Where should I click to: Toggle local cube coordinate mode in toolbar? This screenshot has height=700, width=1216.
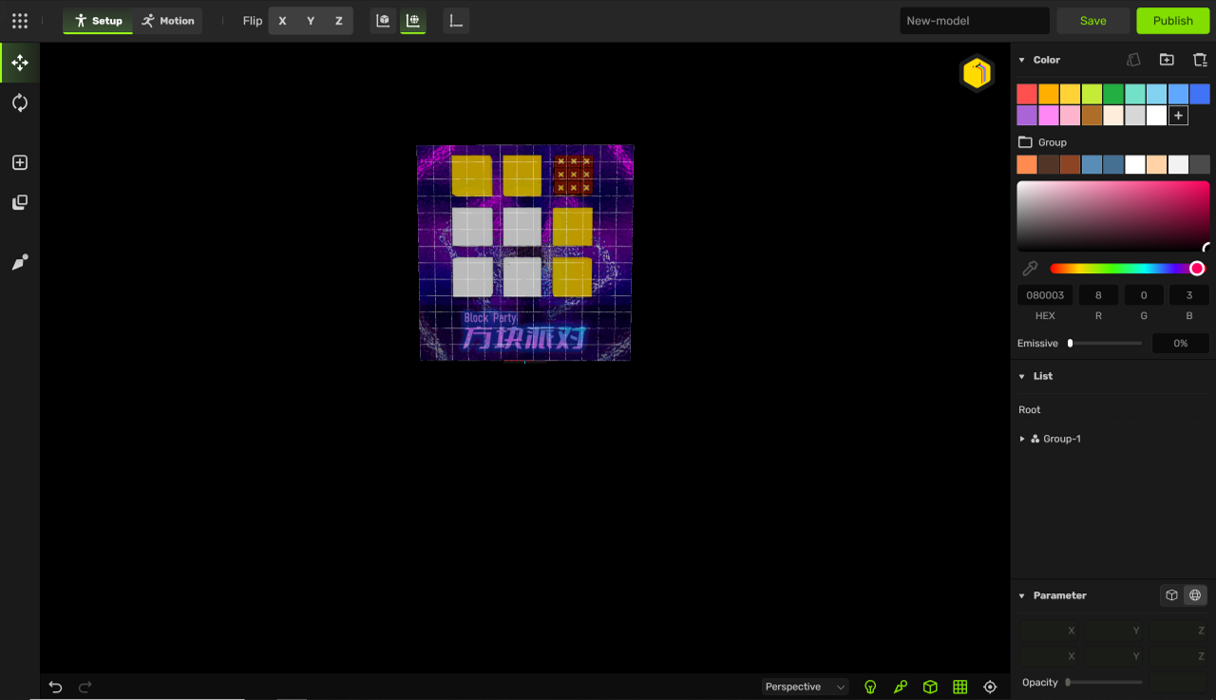pos(383,21)
